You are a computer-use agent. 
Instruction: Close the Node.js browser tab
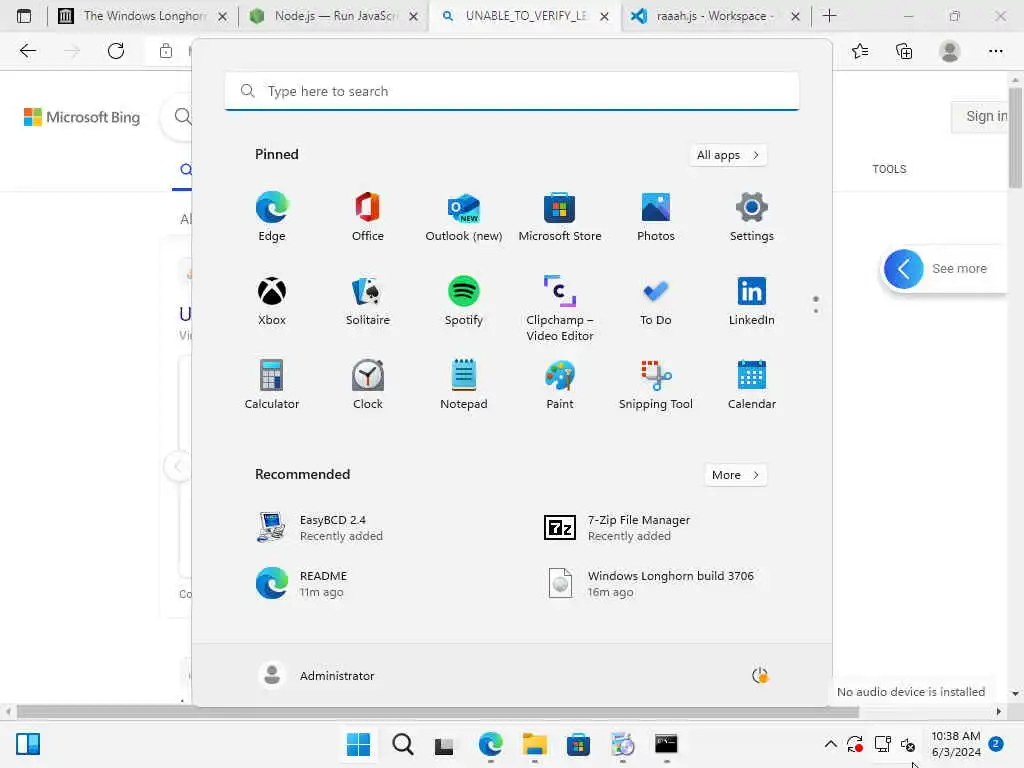click(413, 16)
